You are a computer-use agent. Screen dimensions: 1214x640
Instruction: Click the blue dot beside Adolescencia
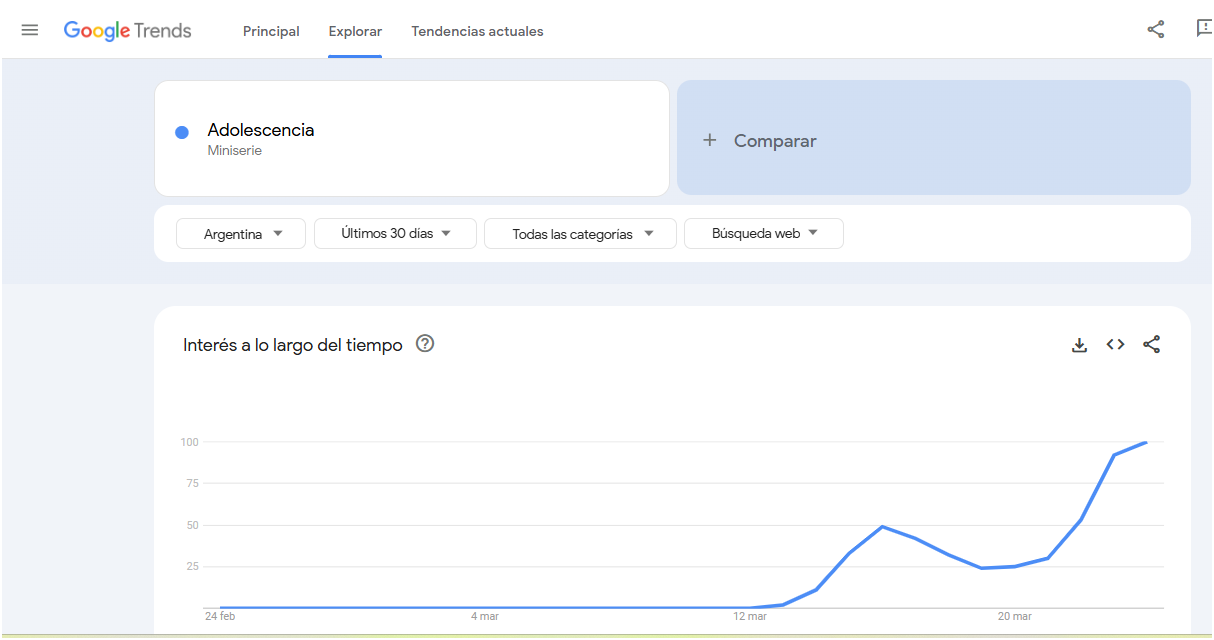[182, 132]
